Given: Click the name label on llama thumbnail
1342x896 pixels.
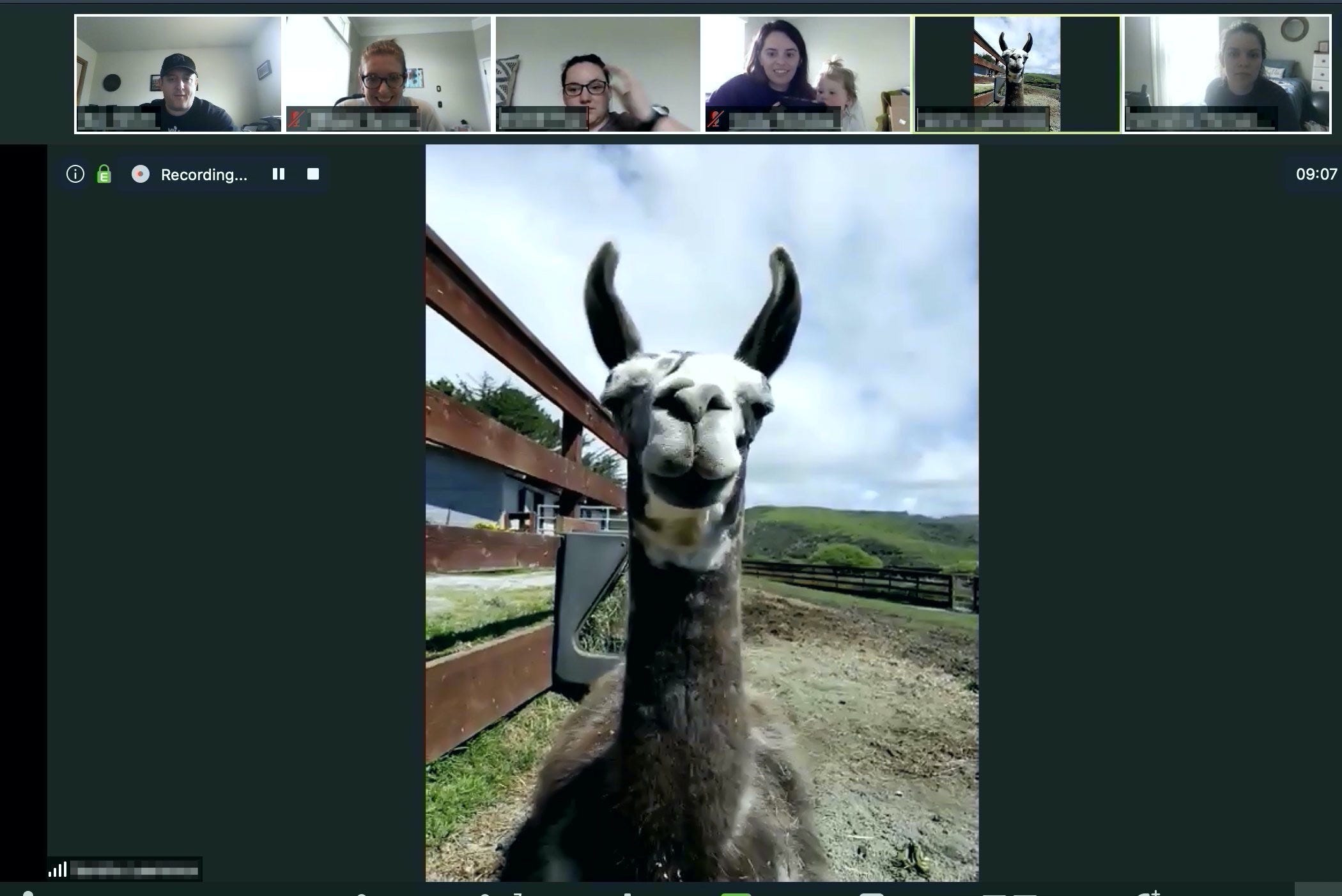Looking at the screenshot, I should click(983, 120).
